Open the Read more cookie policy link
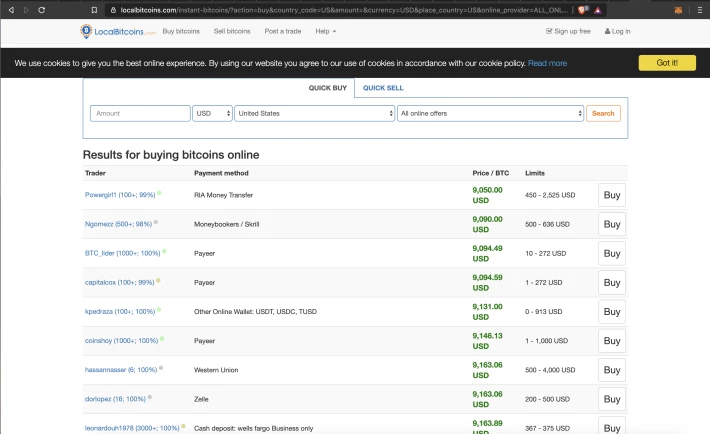Viewport: 710px width, 434px height. pyautogui.click(x=547, y=63)
